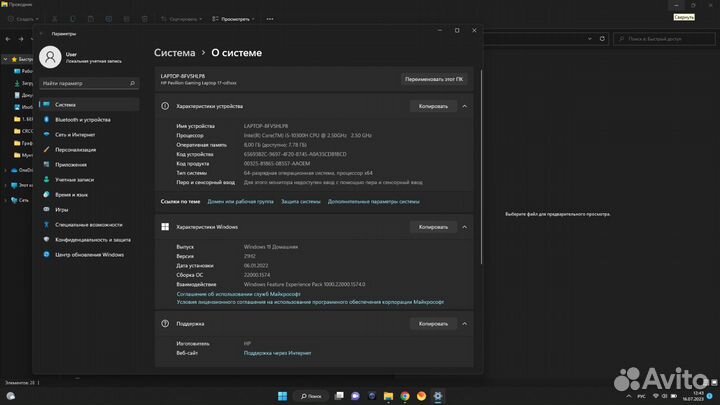Collapse the Характеристики устройства section
720x405 pixels.
(465, 106)
